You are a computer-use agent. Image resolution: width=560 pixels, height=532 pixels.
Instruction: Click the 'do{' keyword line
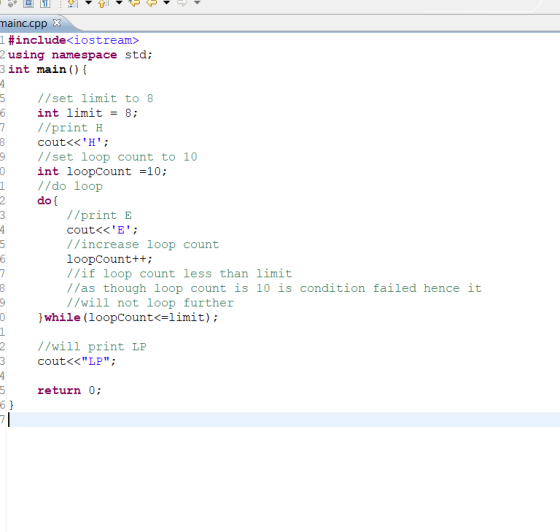[x=48, y=201]
